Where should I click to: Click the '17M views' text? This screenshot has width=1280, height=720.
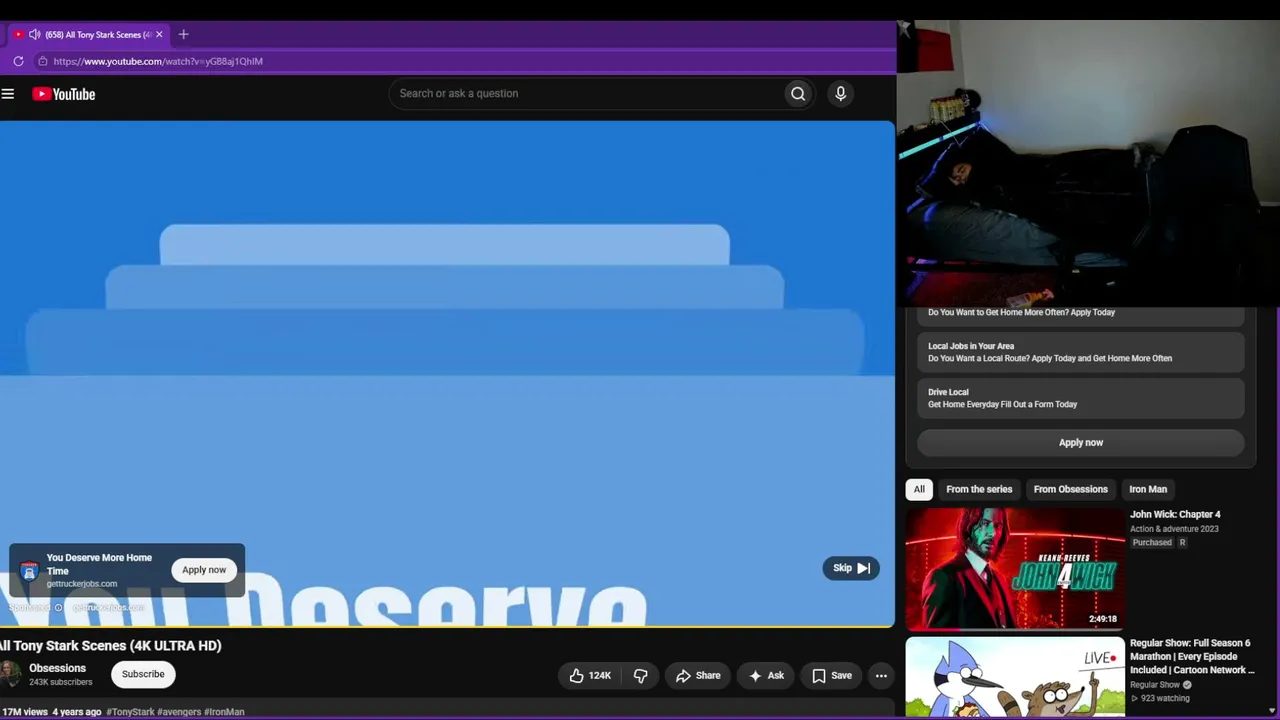pyautogui.click(x=24, y=712)
